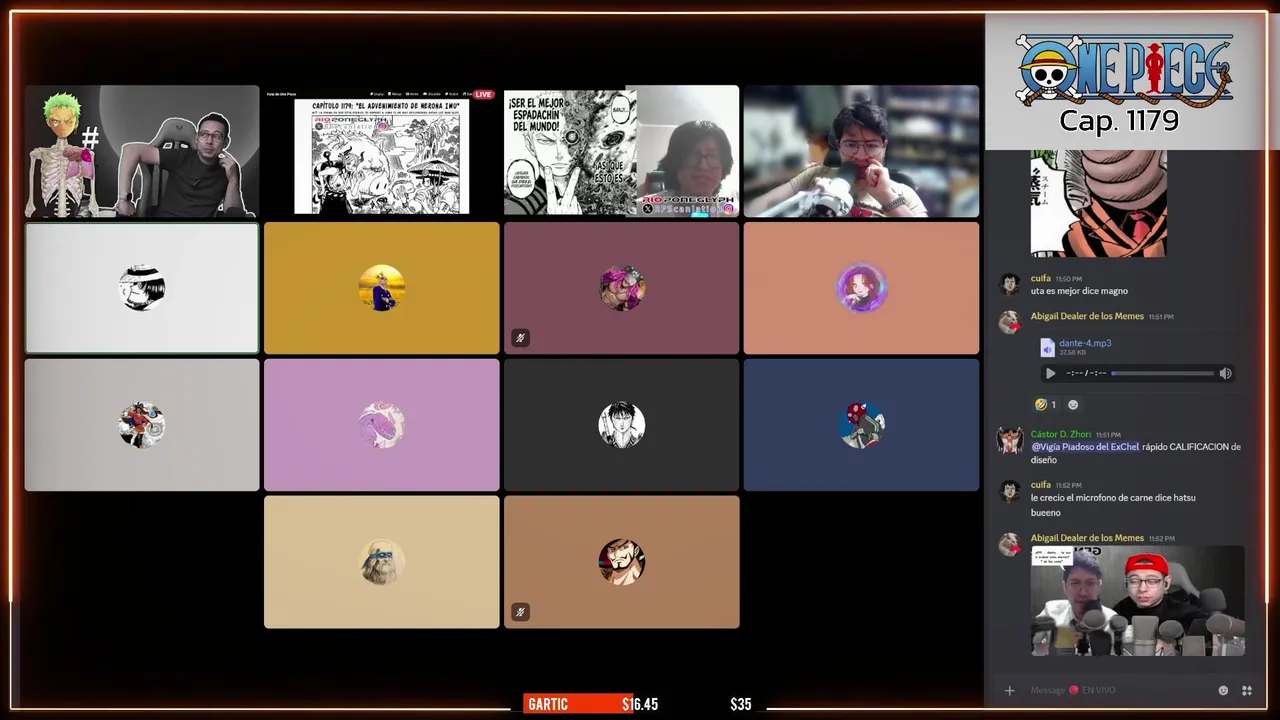This screenshot has height=720, width=1280.
Task: Click the avatar in the light gray tile
Action: (142, 425)
